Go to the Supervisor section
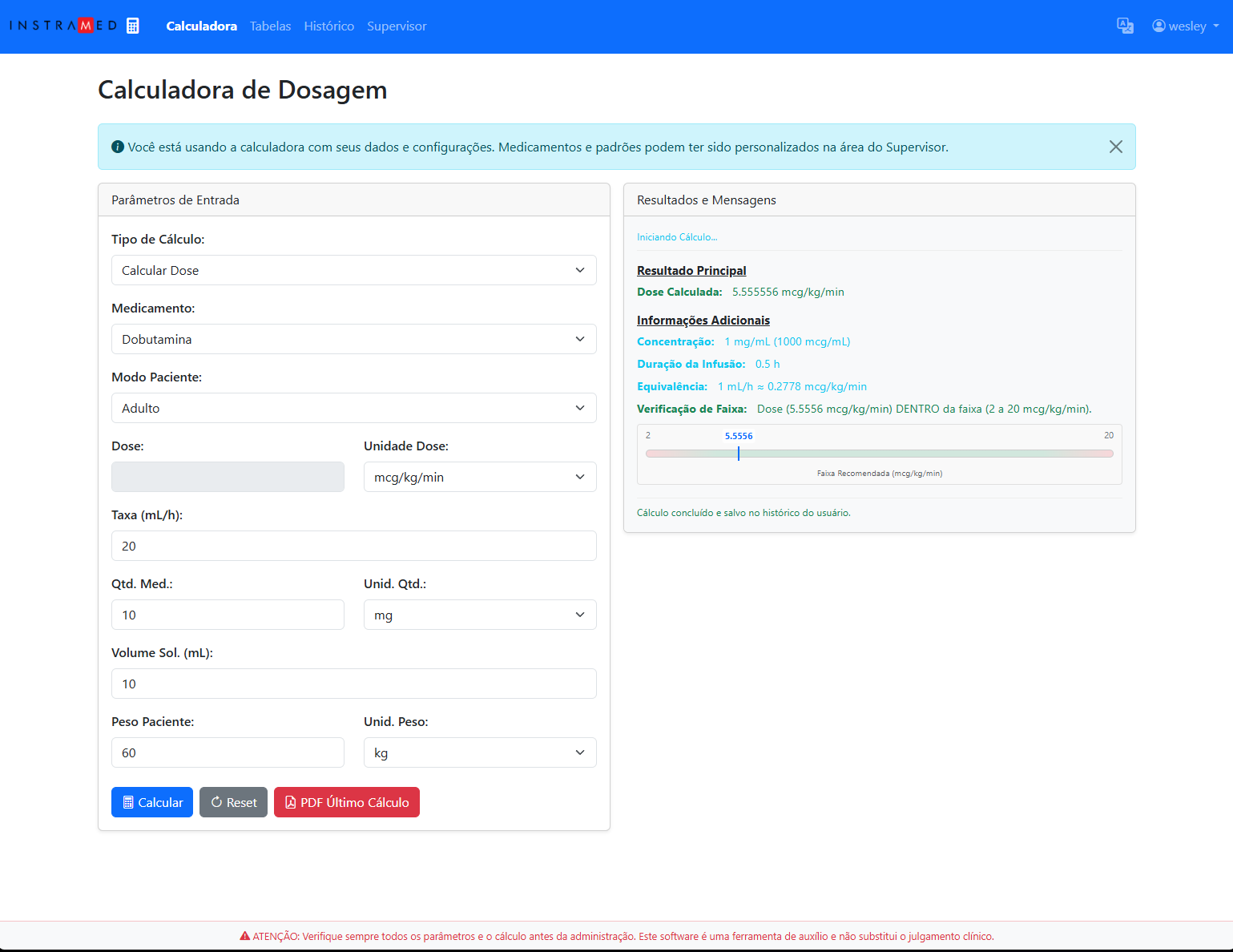This screenshot has width=1233, height=952. (x=397, y=26)
